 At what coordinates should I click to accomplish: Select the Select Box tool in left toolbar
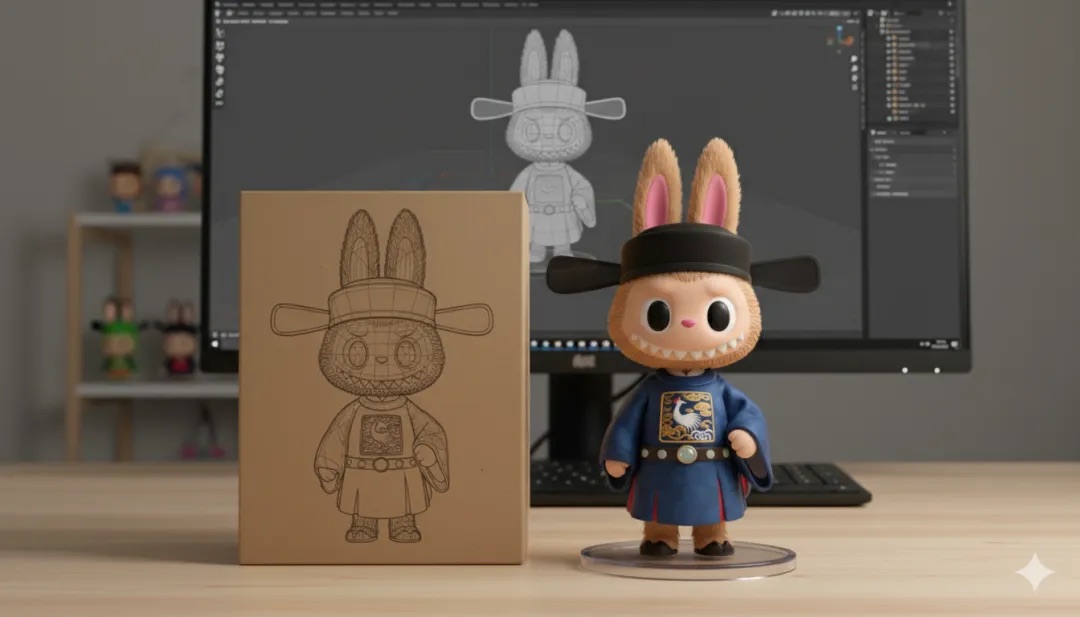click(219, 31)
